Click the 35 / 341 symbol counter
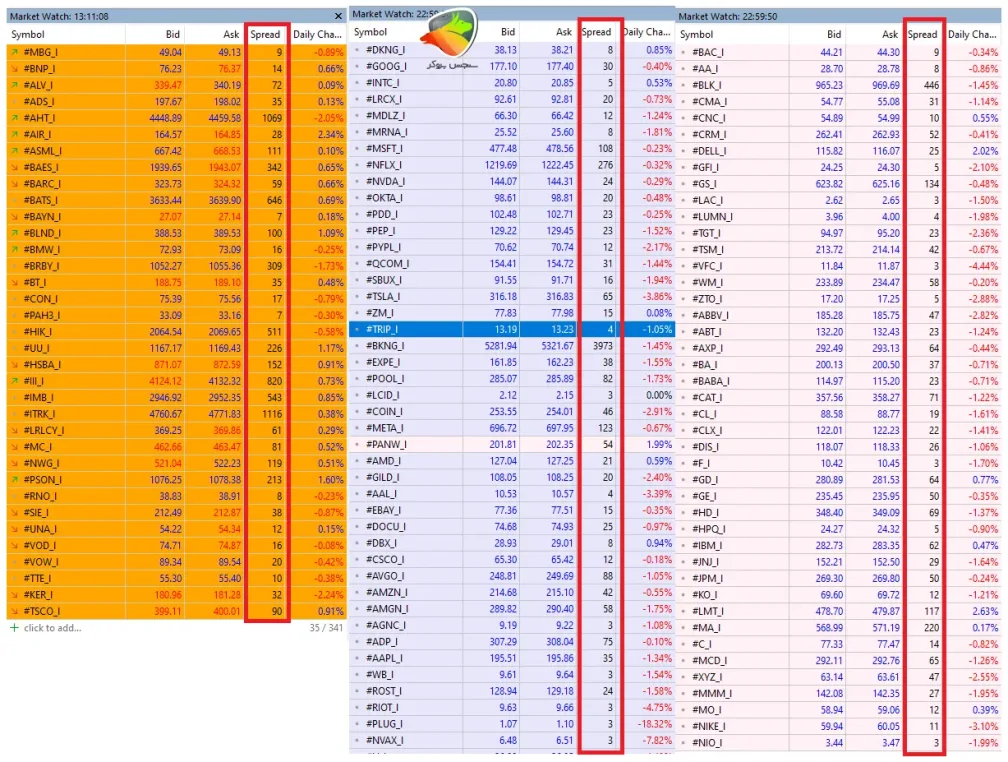 [x=326, y=628]
